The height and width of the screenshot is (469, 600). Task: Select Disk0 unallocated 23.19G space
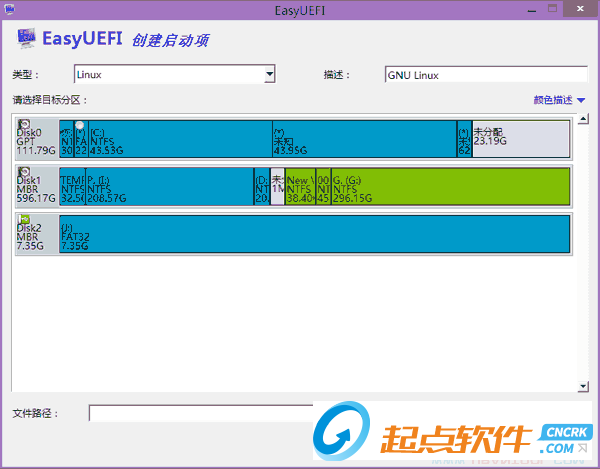pyautogui.click(x=521, y=139)
